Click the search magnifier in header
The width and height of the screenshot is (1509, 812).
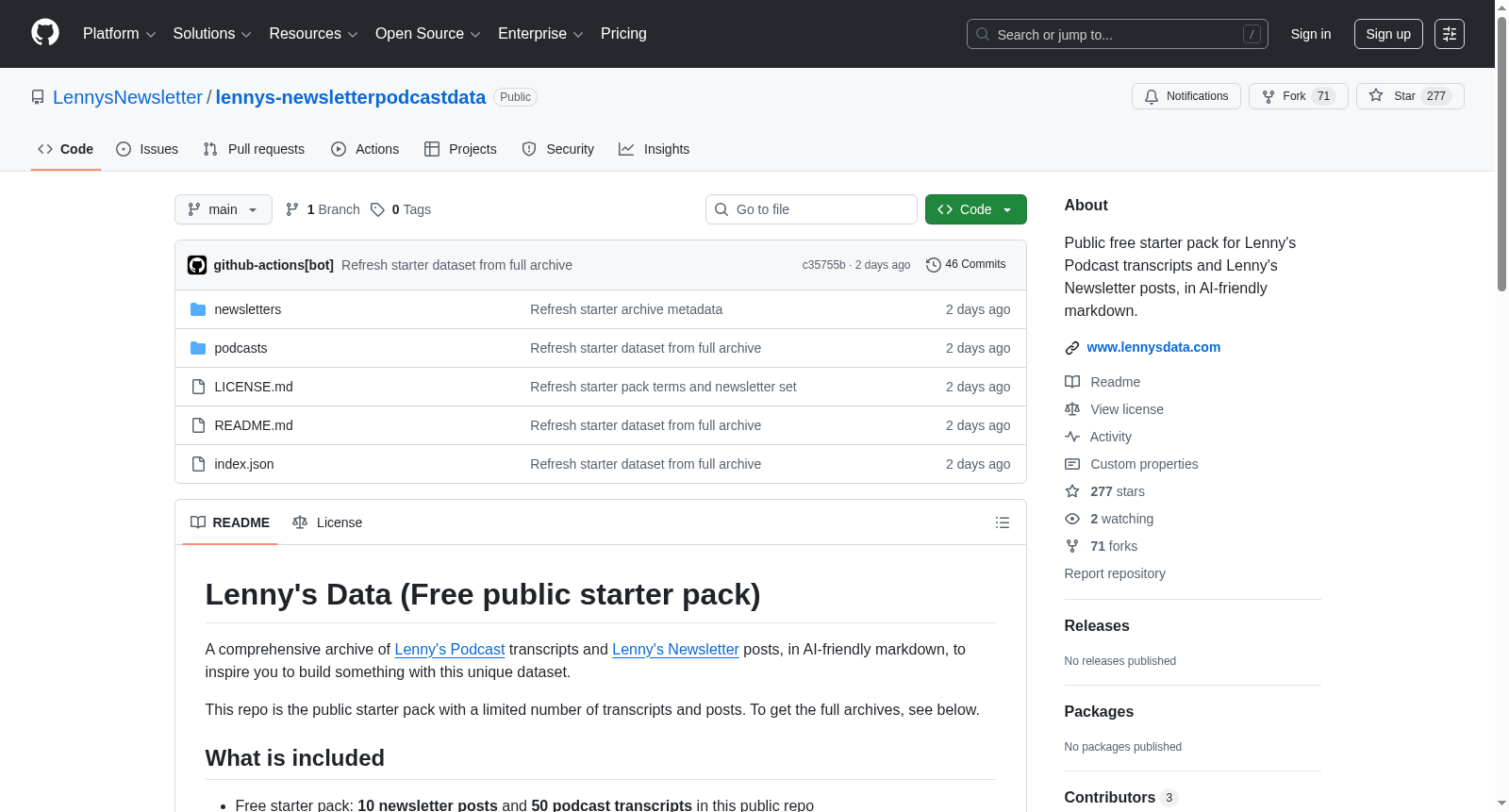tap(983, 34)
